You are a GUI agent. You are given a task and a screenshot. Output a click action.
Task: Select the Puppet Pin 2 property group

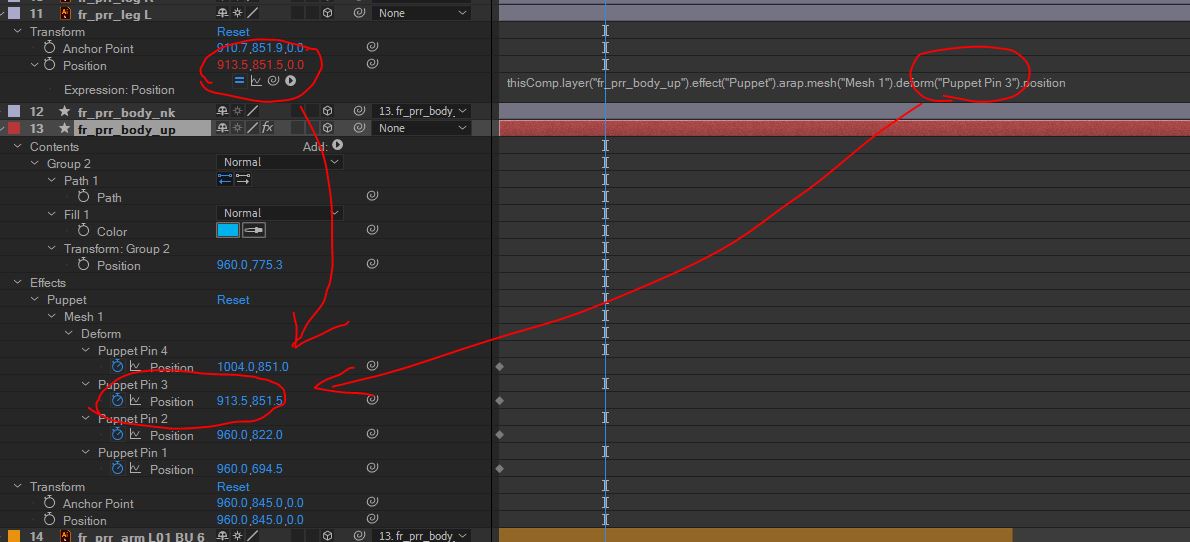133,418
